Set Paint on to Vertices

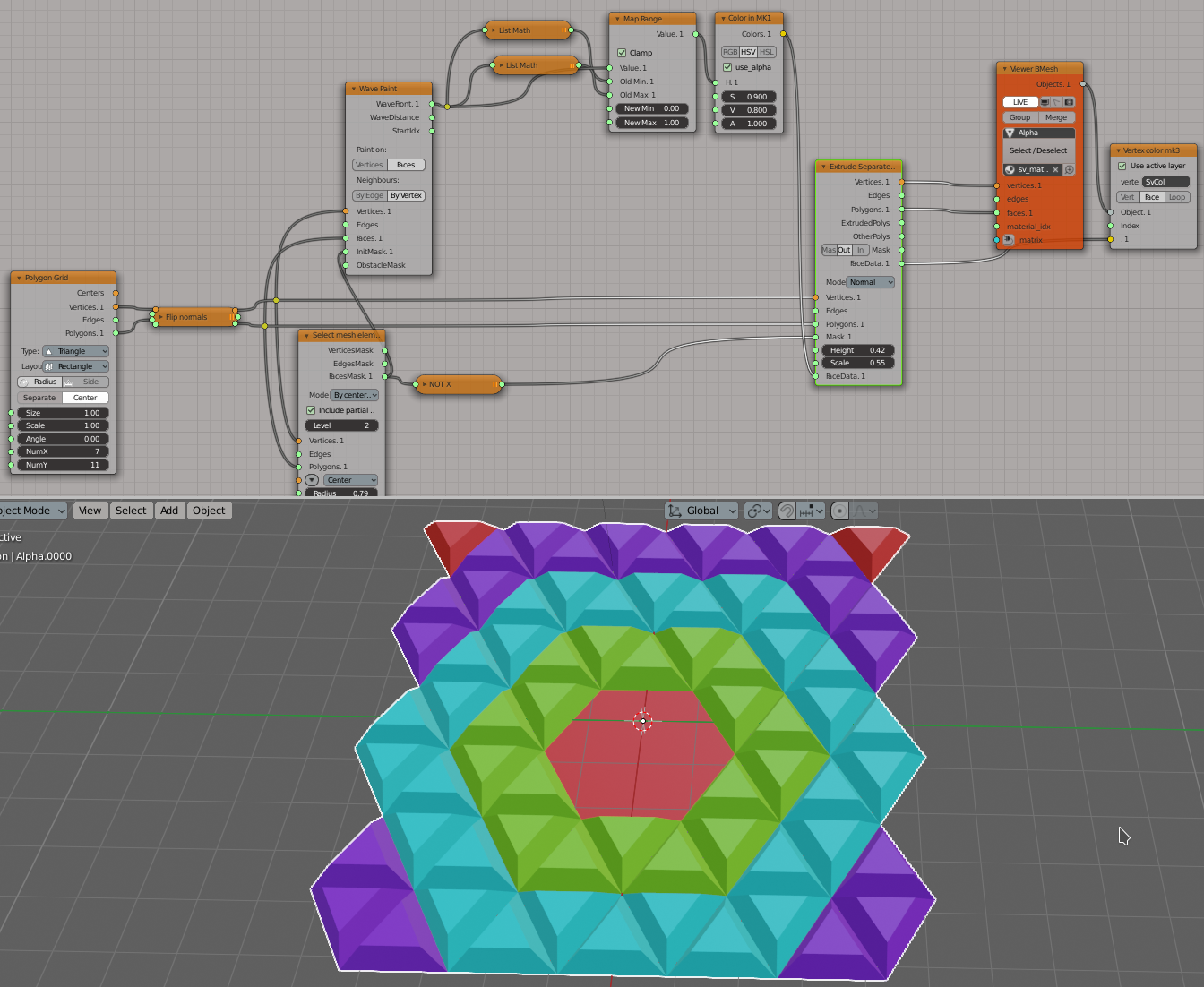(369, 165)
